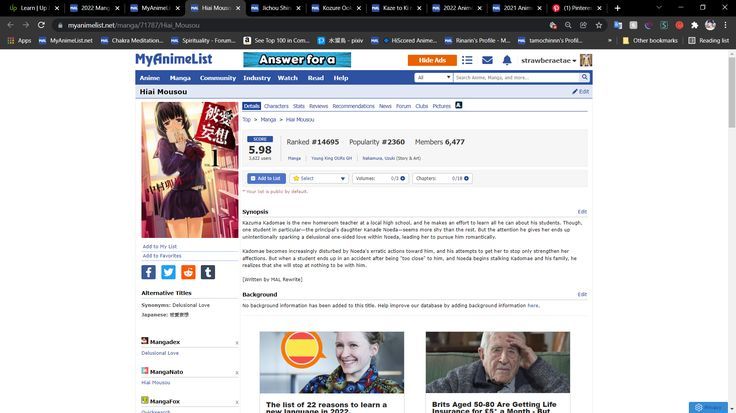Open browser zoom magnifier icon
The image size is (736, 413).
[x=568, y=25]
